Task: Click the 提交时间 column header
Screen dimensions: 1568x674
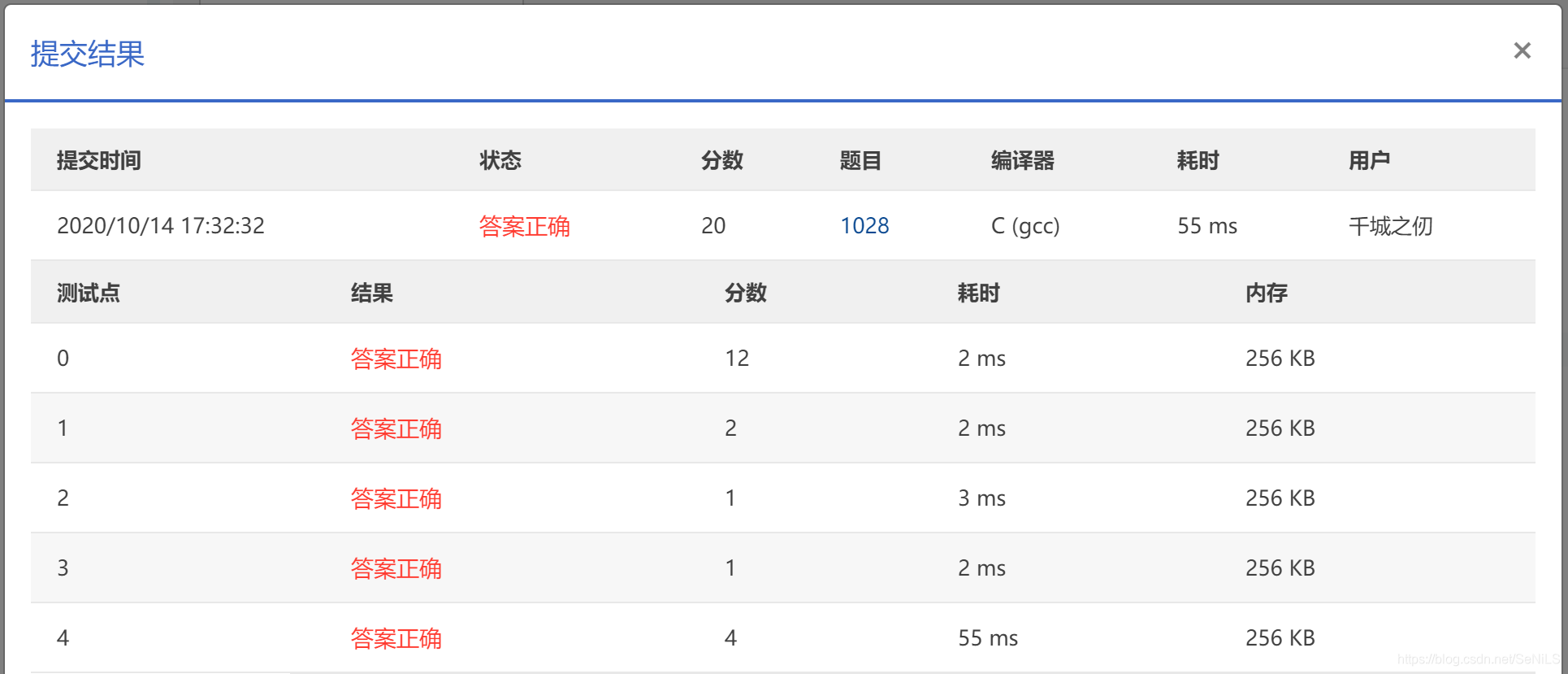Action: pos(99,160)
